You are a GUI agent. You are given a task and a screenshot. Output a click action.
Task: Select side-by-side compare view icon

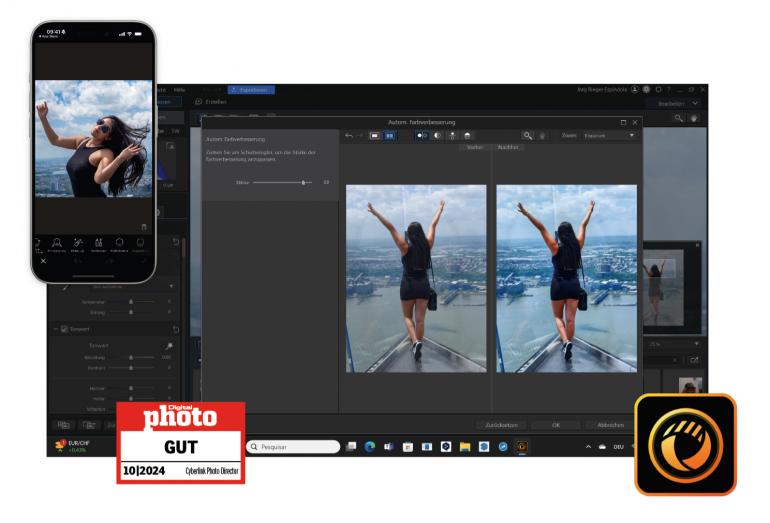389,136
